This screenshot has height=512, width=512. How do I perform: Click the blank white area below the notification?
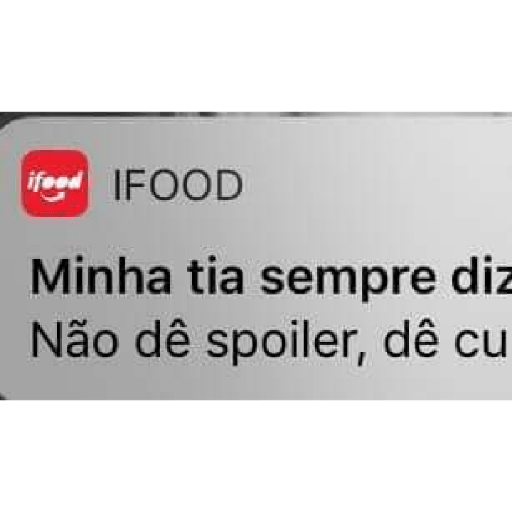click(256, 456)
